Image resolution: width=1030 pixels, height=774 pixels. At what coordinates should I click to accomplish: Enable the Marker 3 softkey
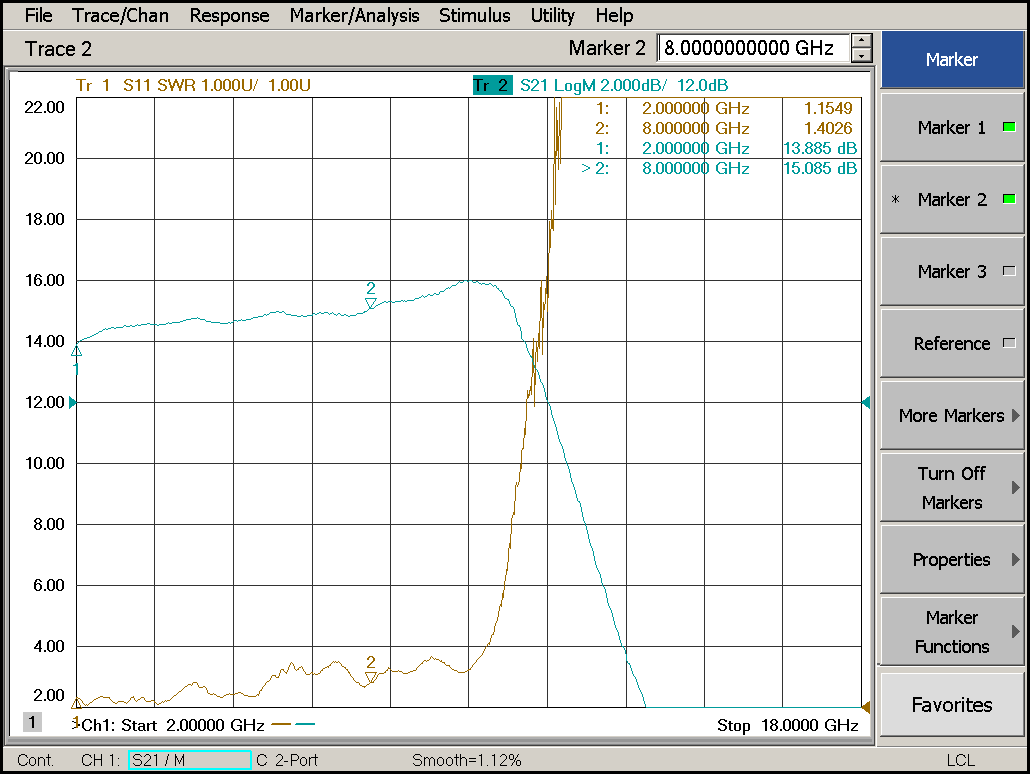[x=951, y=271]
